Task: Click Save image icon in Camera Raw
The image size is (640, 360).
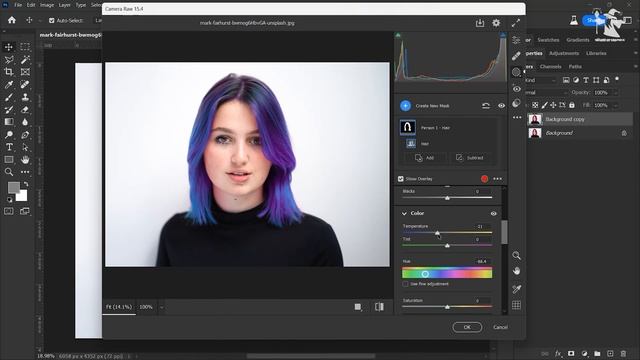Action: click(480, 23)
